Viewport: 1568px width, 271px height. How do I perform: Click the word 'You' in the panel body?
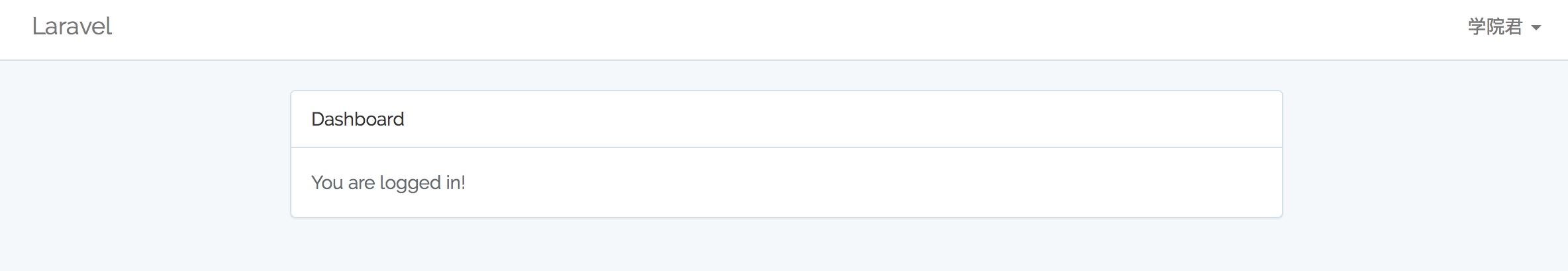(x=326, y=182)
